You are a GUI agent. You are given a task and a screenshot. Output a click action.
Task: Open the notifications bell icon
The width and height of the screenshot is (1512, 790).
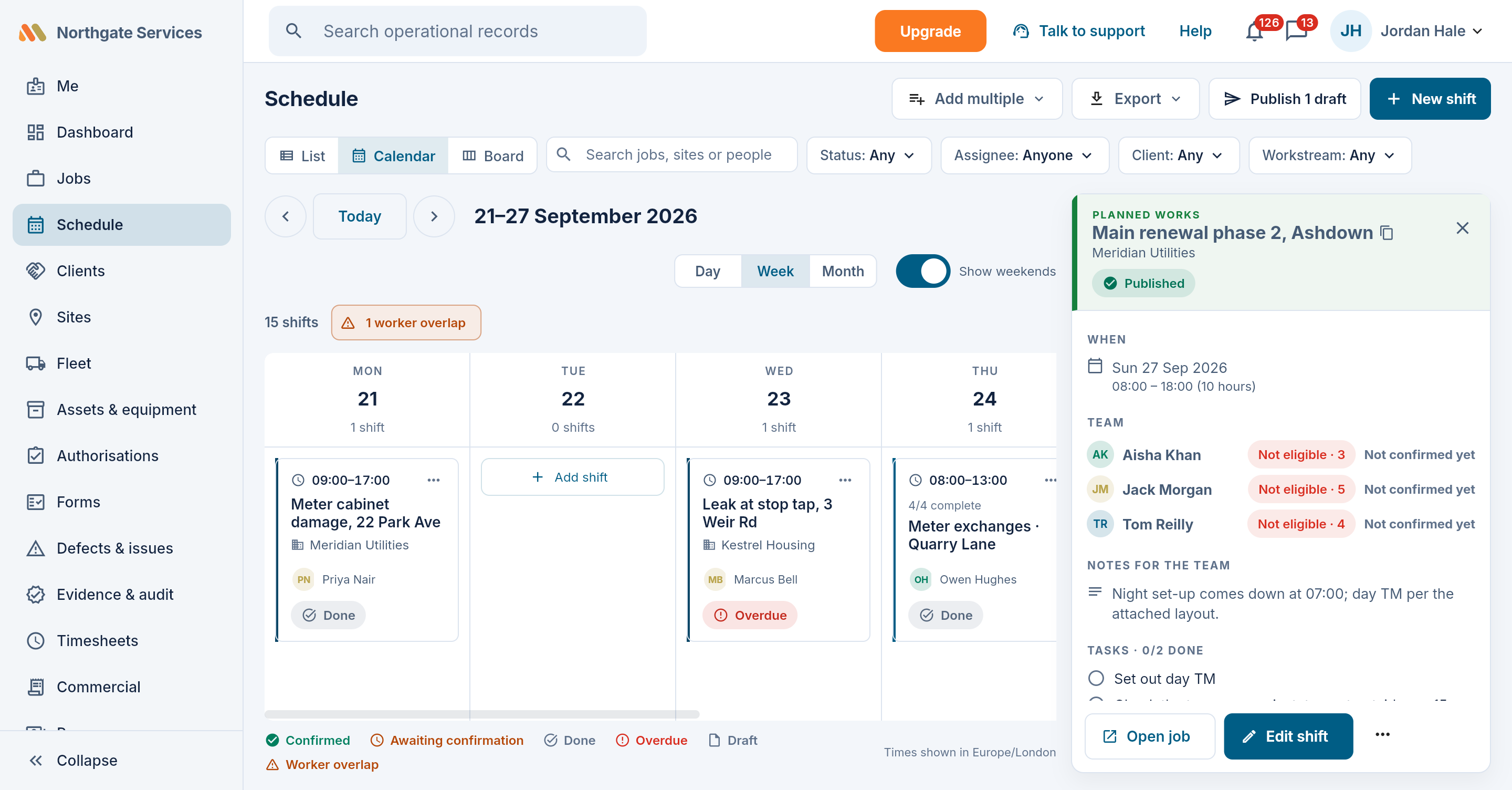(x=1254, y=31)
